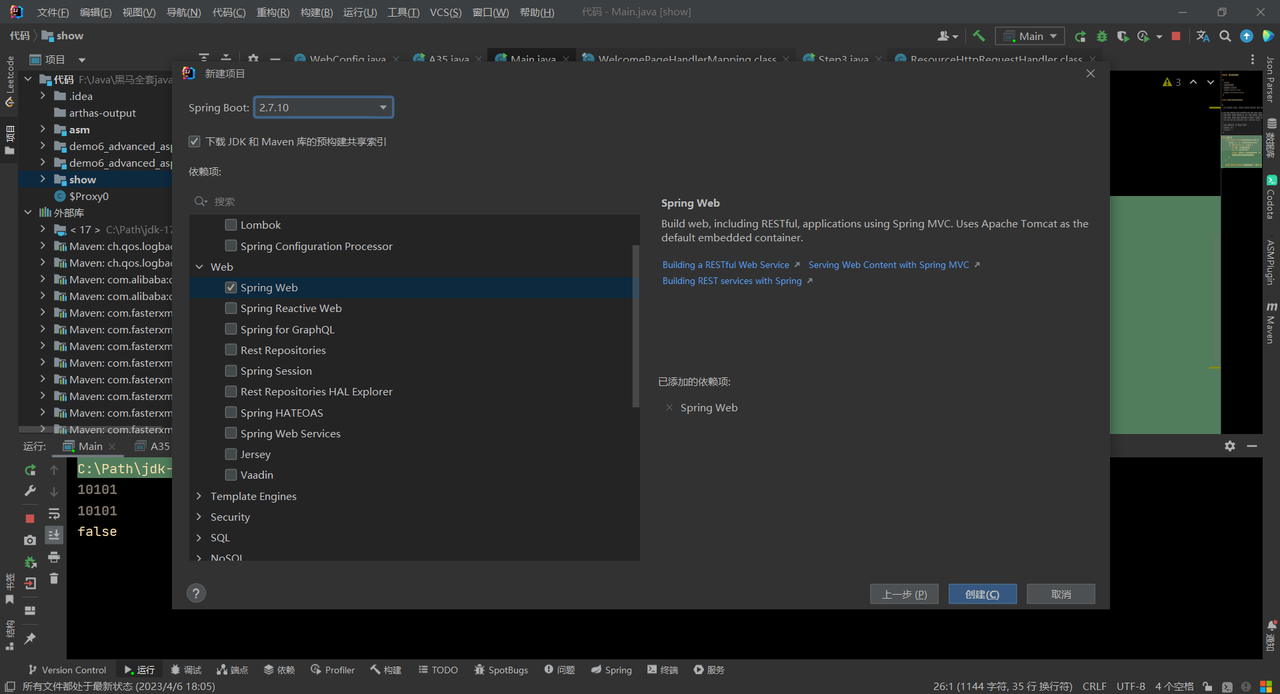Open the 编辑(E) menu
The width and height of the screenshot is (1280, 694).
tap(96, 12)
